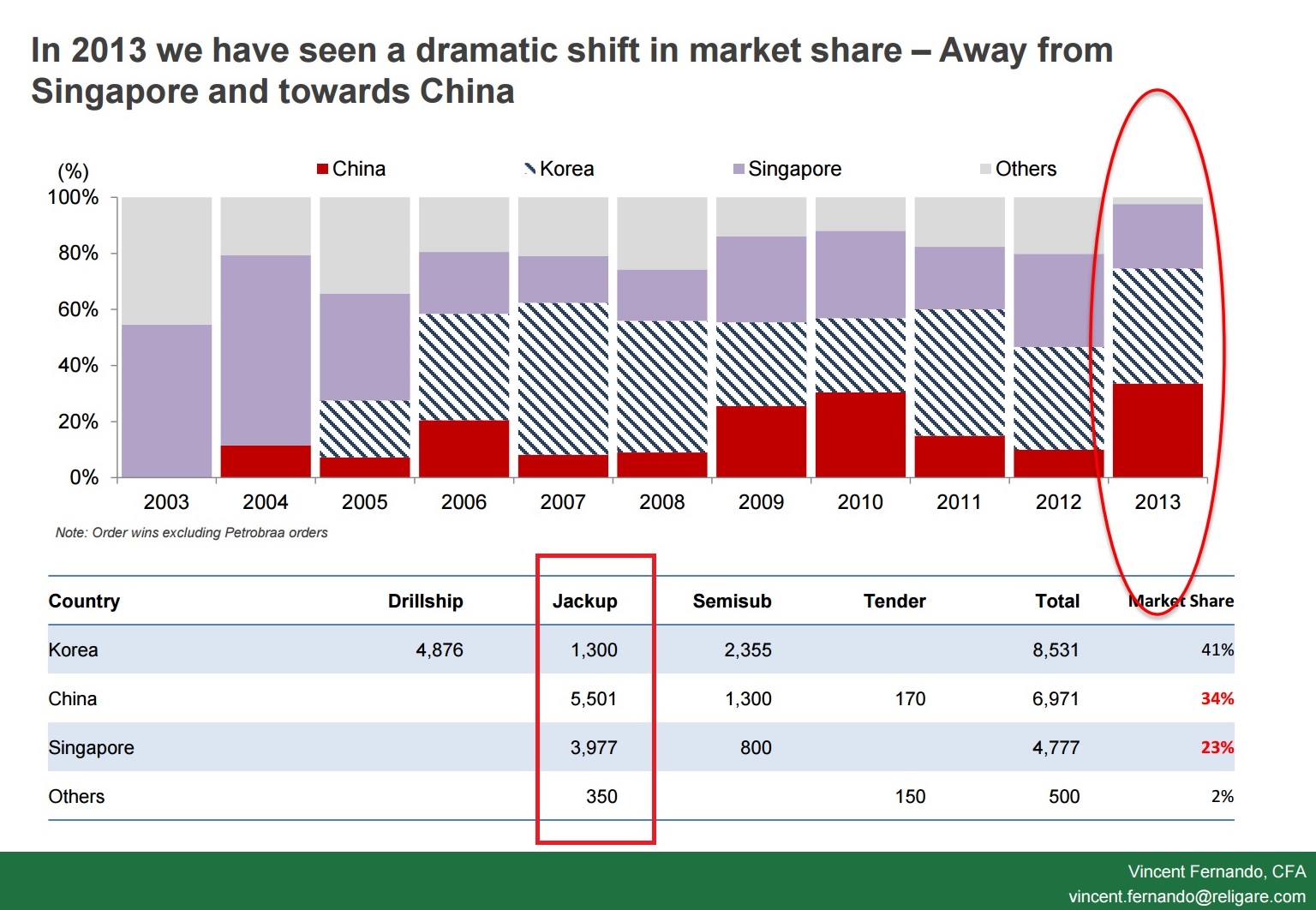Click the striped Korea segment in 2007 bar
This screenshot has width=1316, height=910.
coord(563,379)
